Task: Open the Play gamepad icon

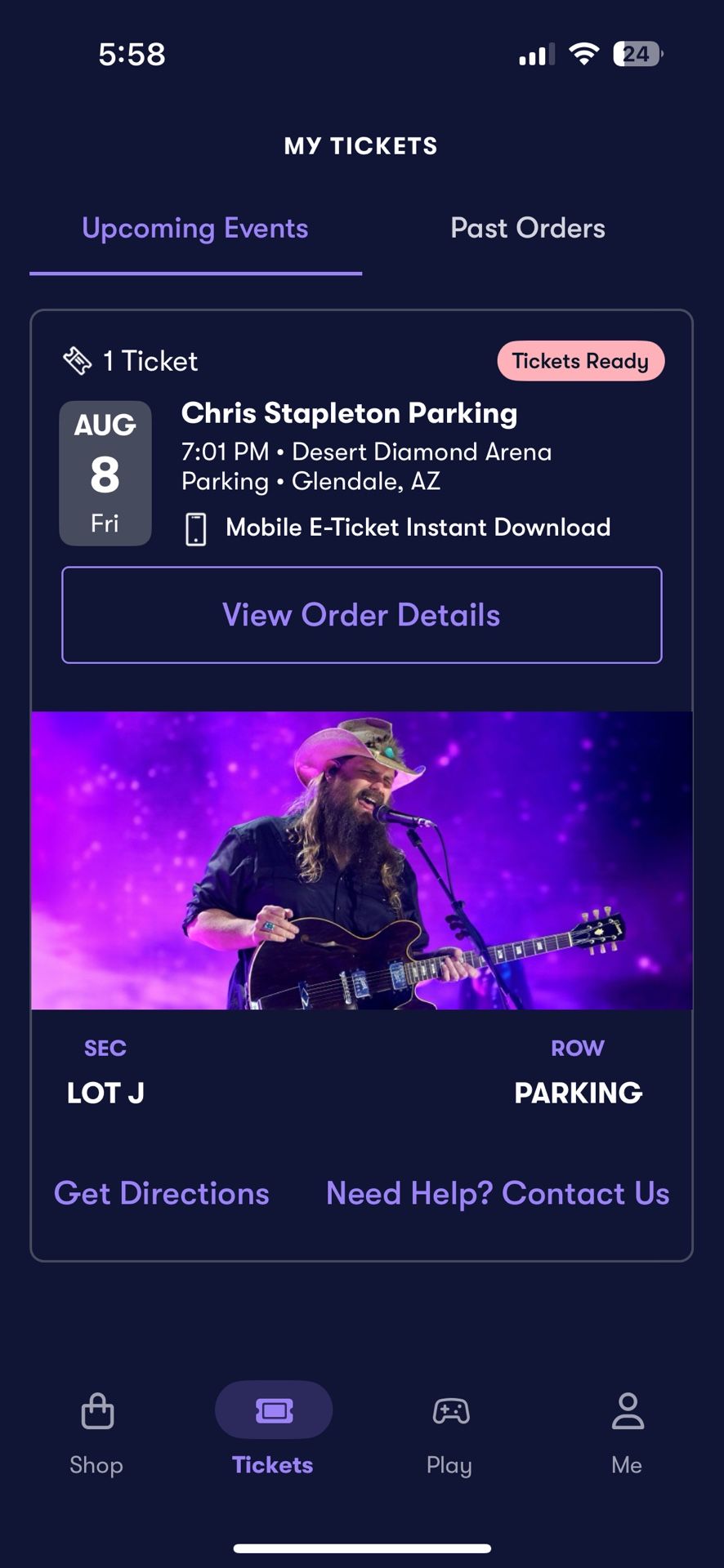Action: click(450, 1410)
